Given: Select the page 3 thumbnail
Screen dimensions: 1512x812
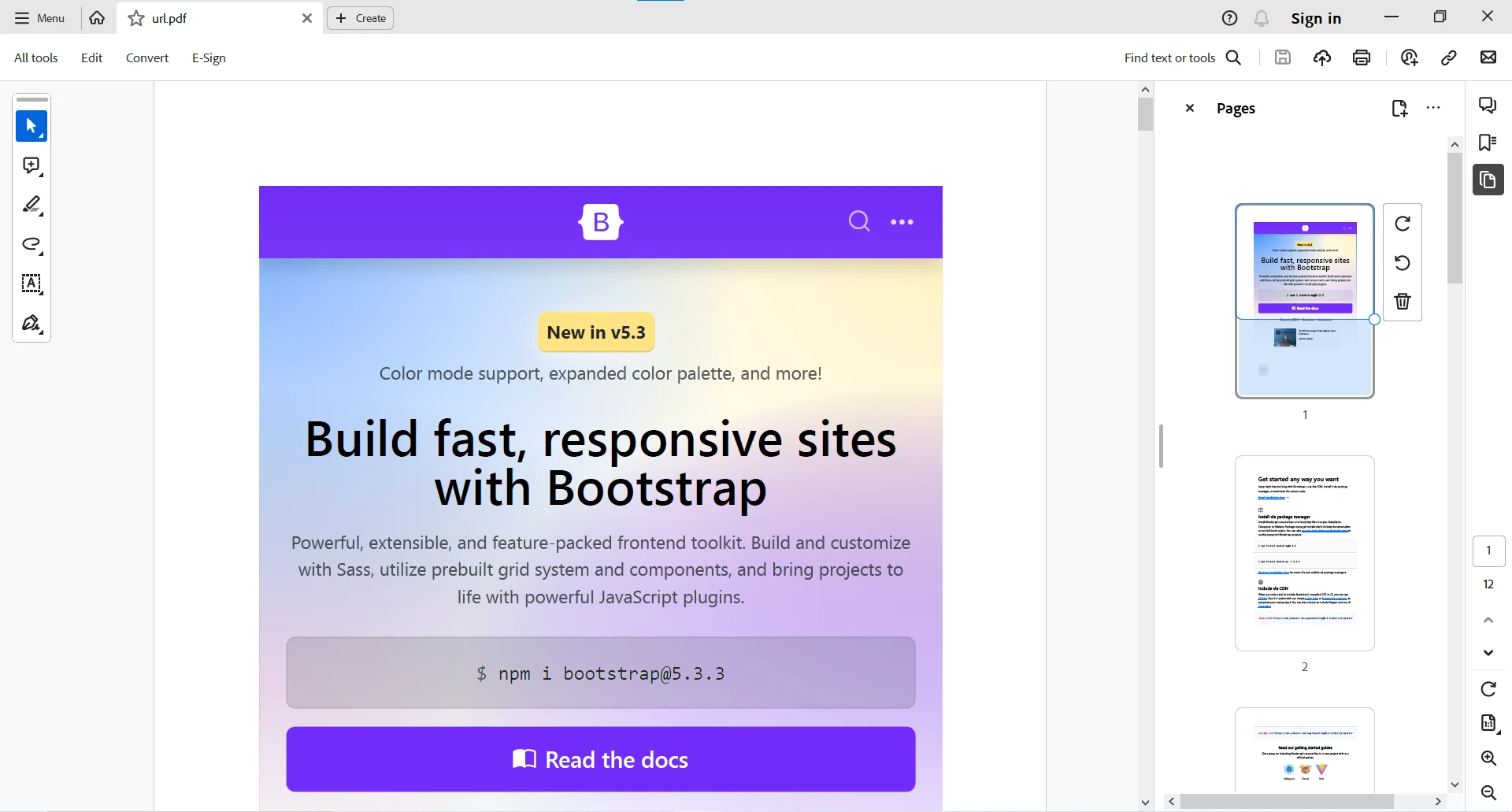Looking at the screenshot, I should point(1305,751).
